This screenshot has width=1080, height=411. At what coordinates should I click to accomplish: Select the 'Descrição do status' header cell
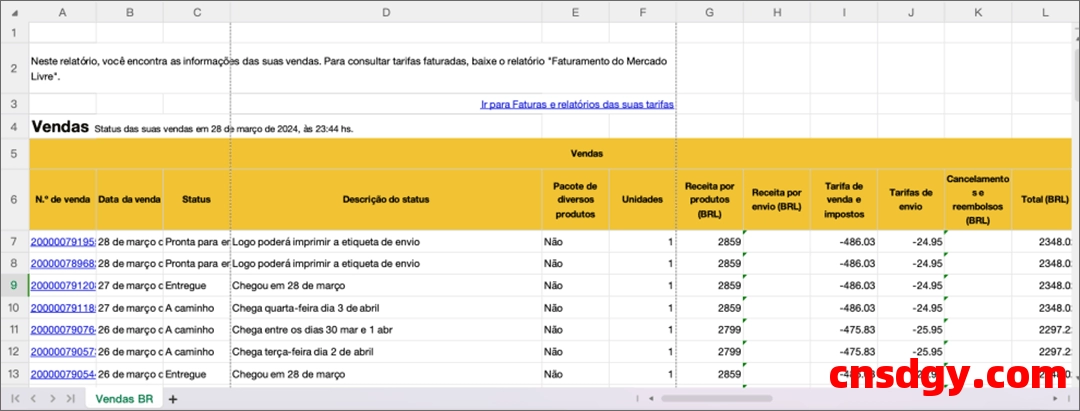(x=386, y=199)
